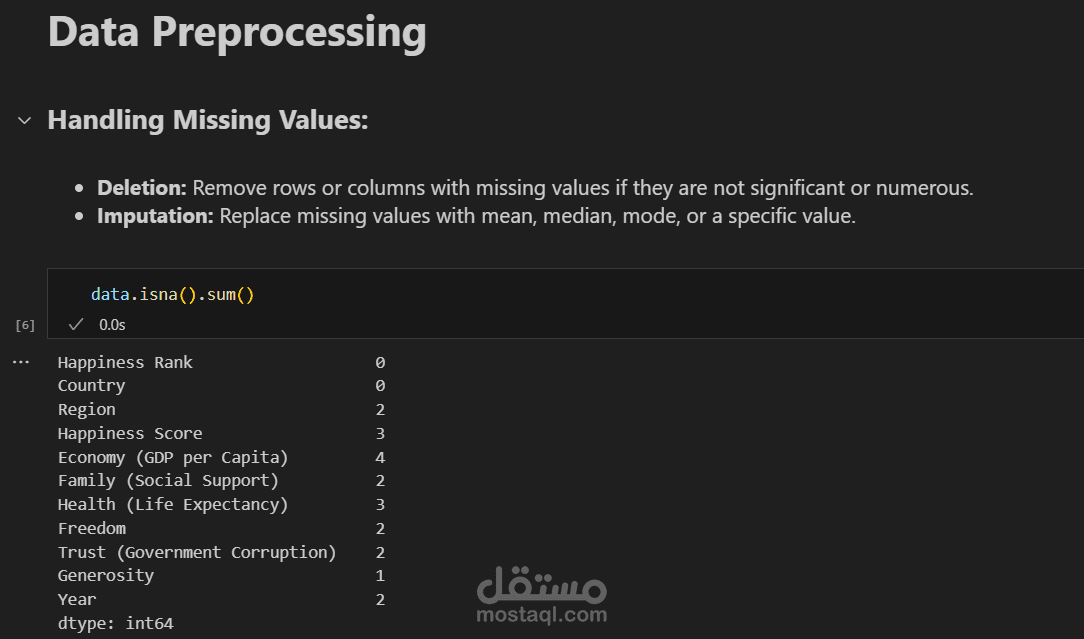Click the Trust (Government Corruption) output row
This screenshot has width=1084, height=639.
click(x=197, y=552)
